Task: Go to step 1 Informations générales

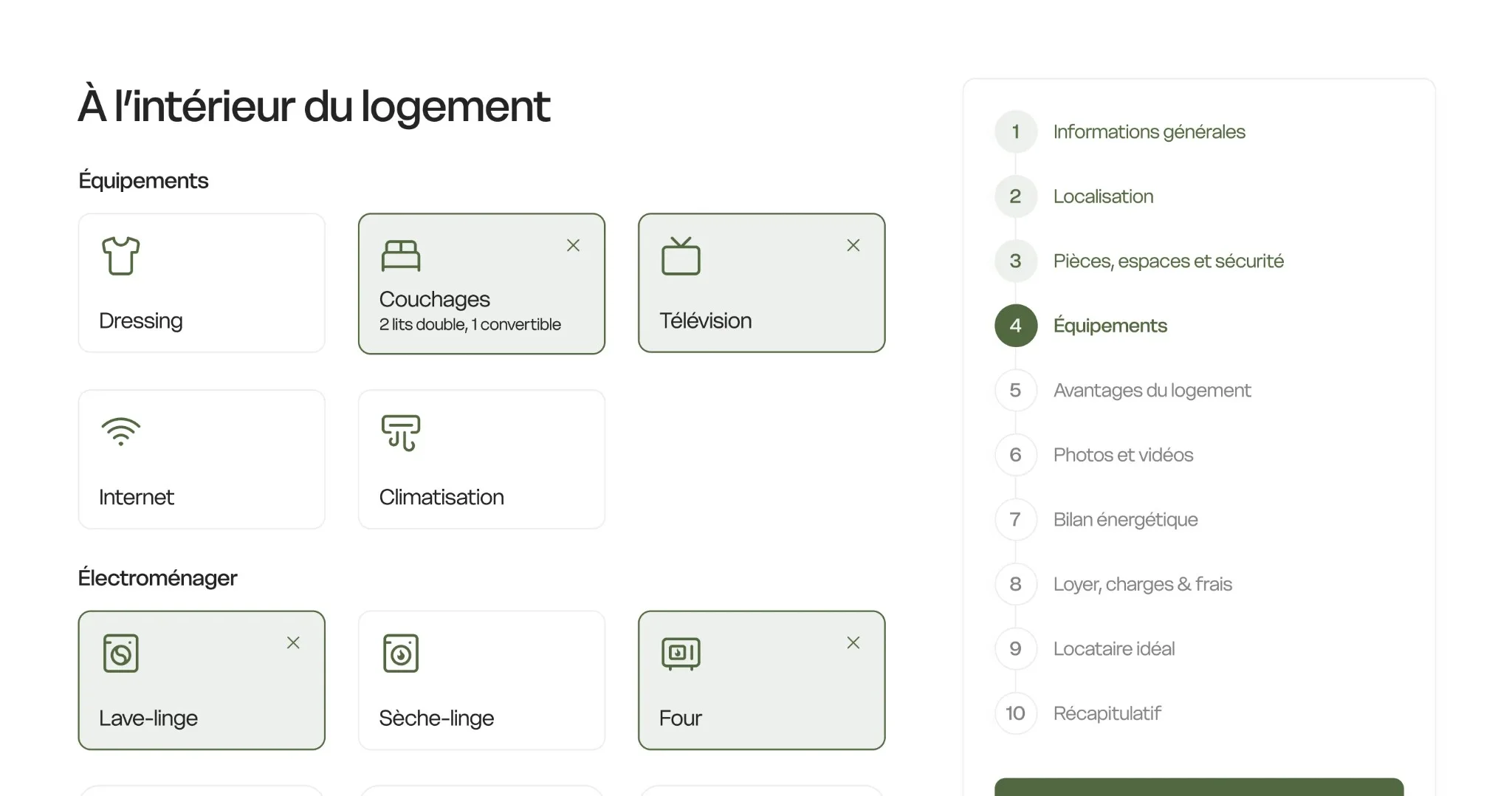Action: tap(1148, 131)
